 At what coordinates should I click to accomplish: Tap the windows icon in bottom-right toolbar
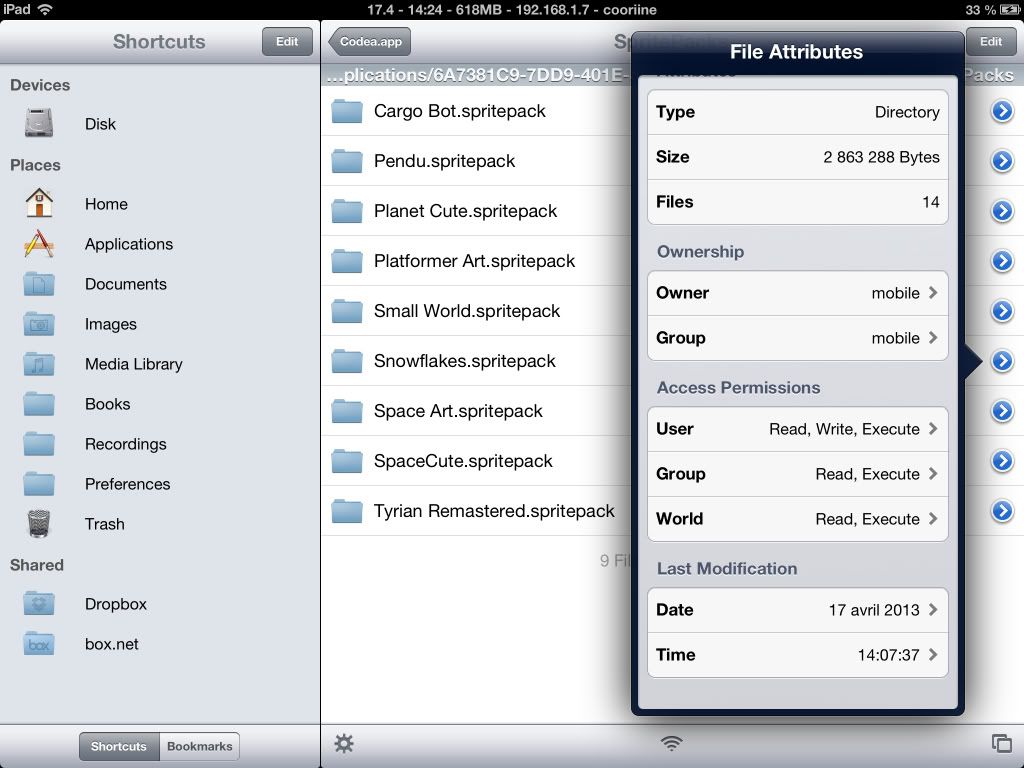1001,743
